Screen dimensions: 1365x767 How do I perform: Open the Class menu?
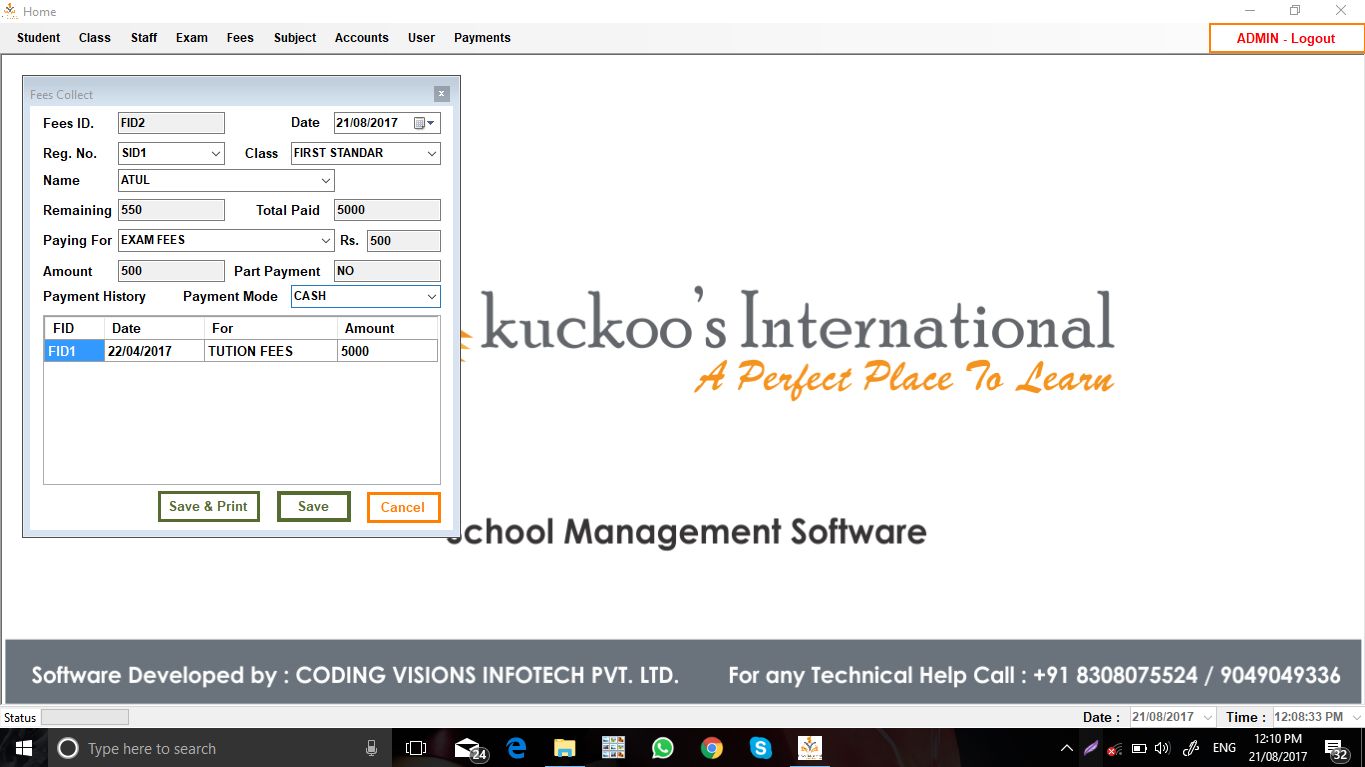tap(95, 38)
